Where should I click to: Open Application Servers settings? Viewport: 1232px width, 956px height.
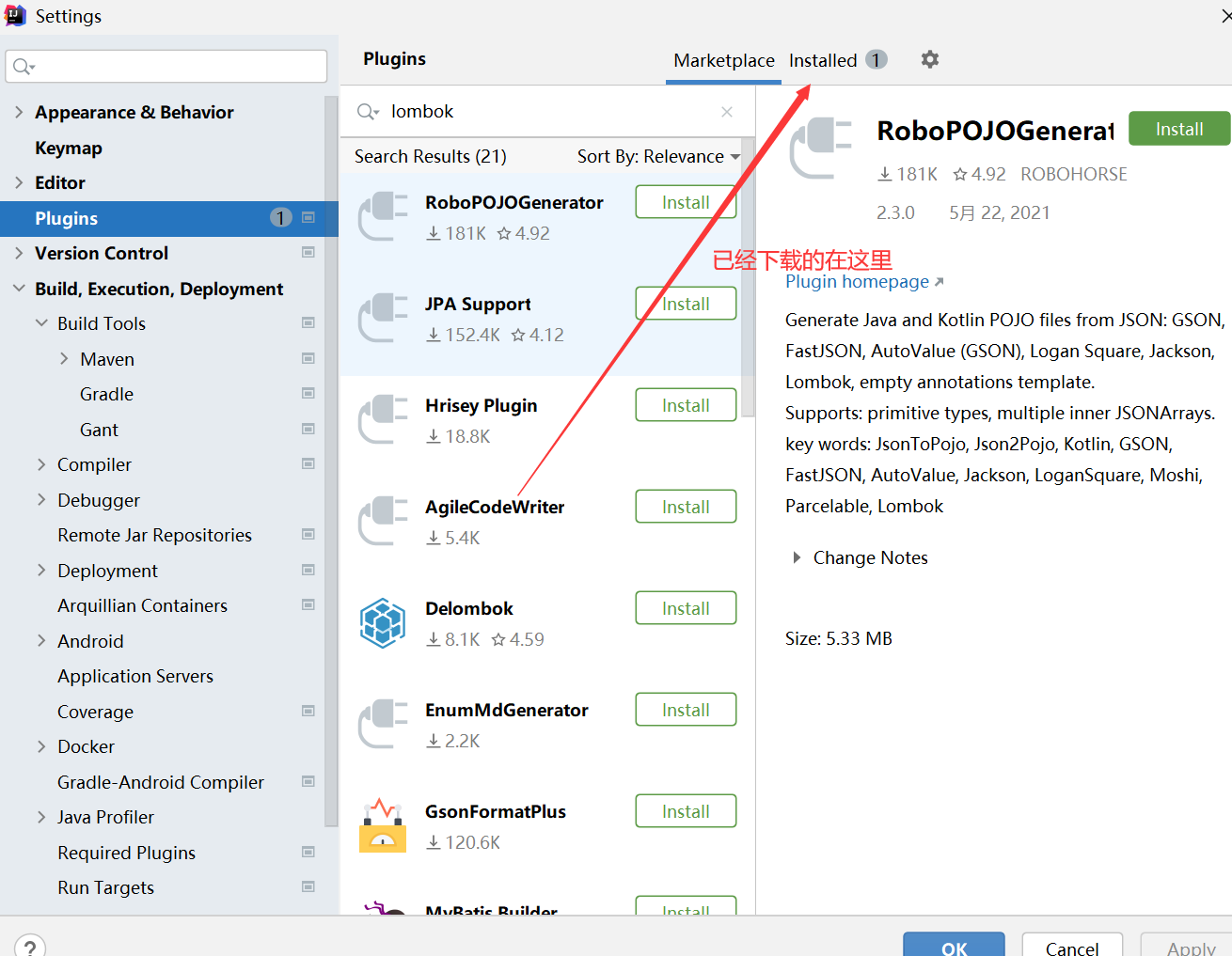tap(135, 676)
